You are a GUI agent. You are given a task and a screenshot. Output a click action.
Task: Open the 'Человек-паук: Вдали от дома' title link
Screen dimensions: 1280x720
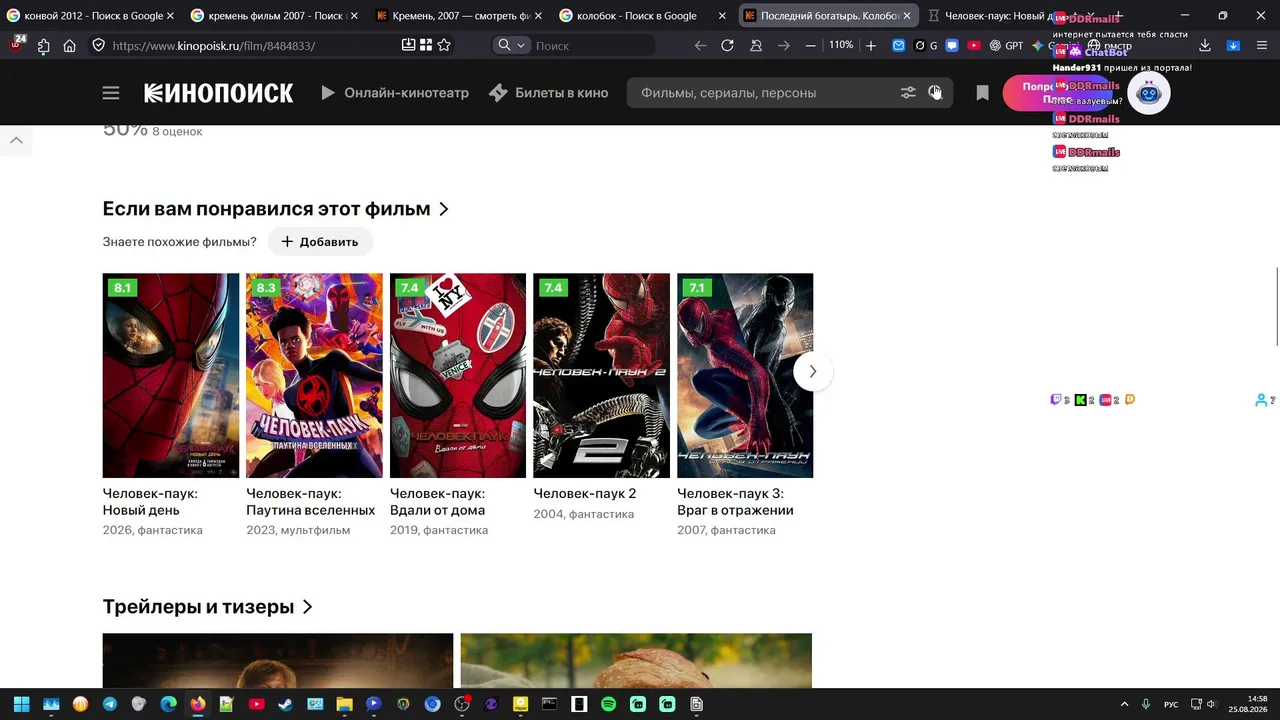tap(438, 502)
